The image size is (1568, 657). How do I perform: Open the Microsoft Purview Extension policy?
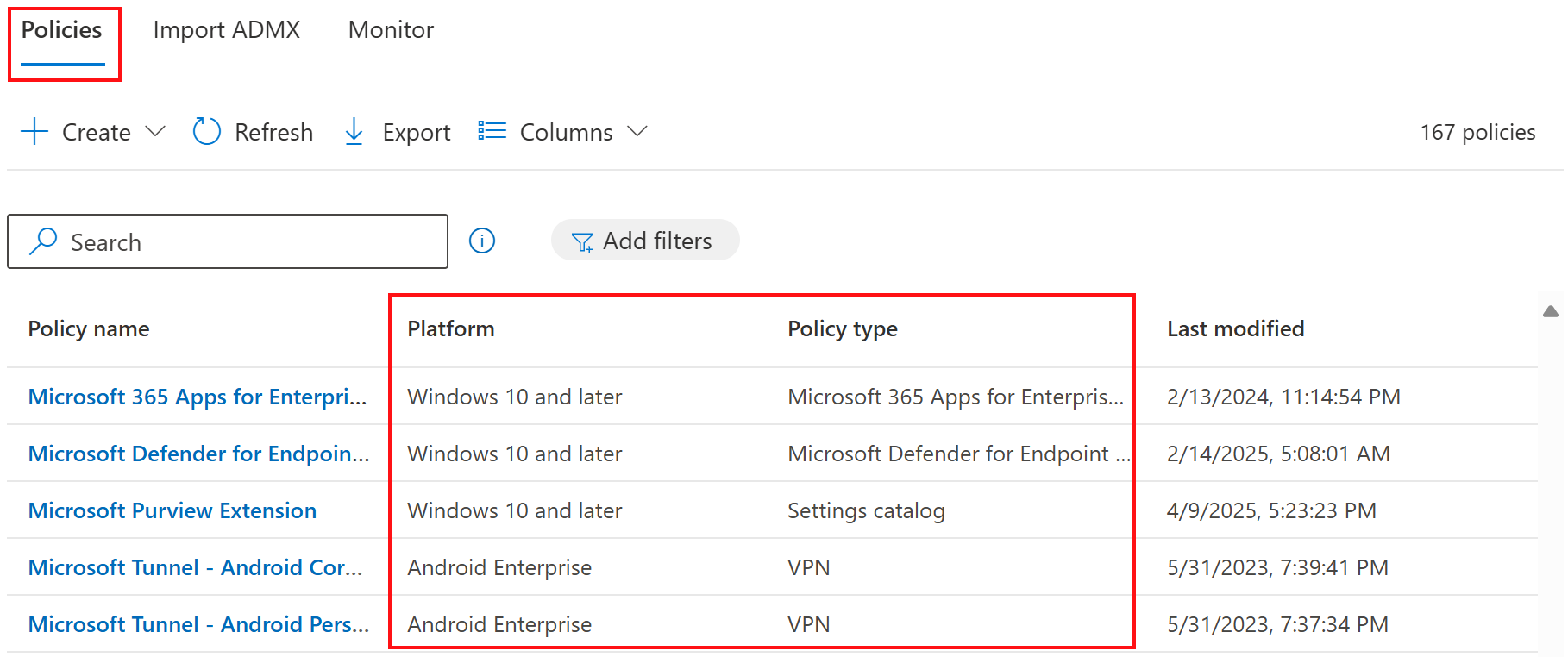[x=172, y=510]
